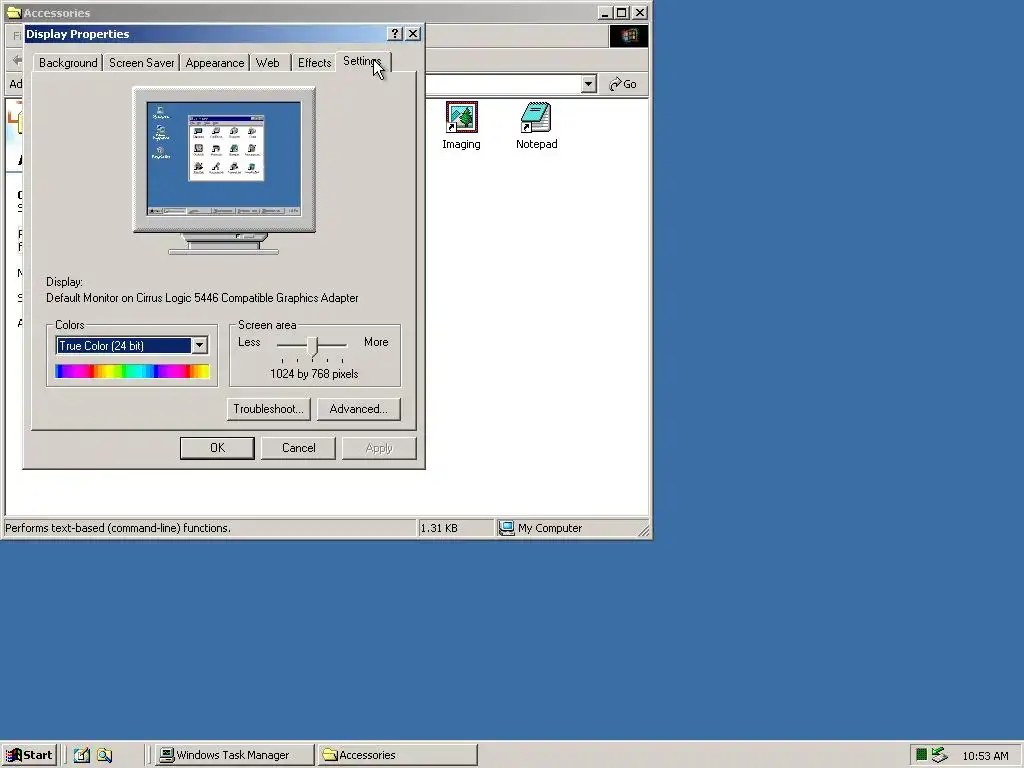This screenshot has height=768, width=1024.
Task: Click the Screen area slider thumb
Action: coord(313,346)
